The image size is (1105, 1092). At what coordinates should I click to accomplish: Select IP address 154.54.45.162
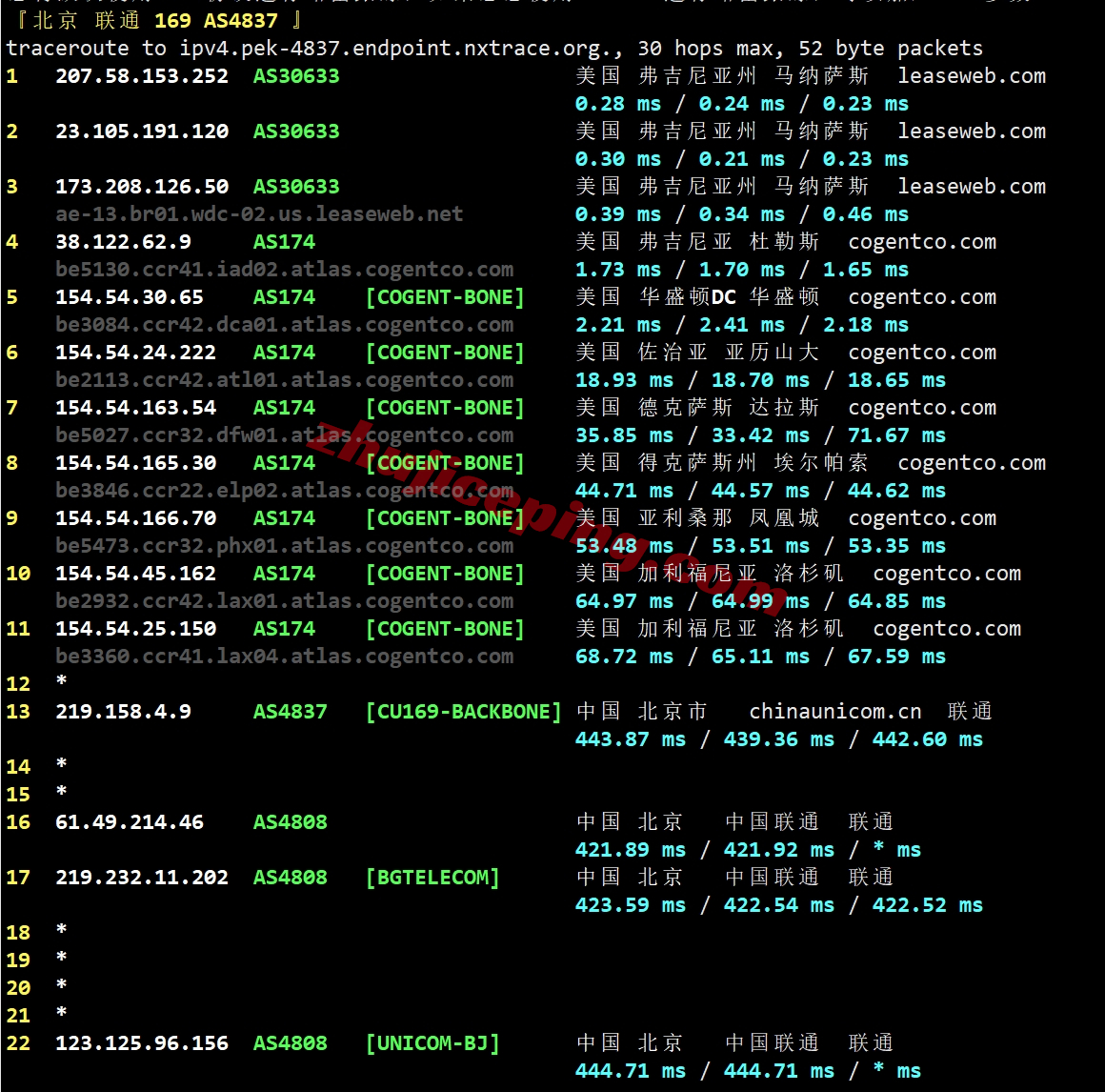point(135,574)
